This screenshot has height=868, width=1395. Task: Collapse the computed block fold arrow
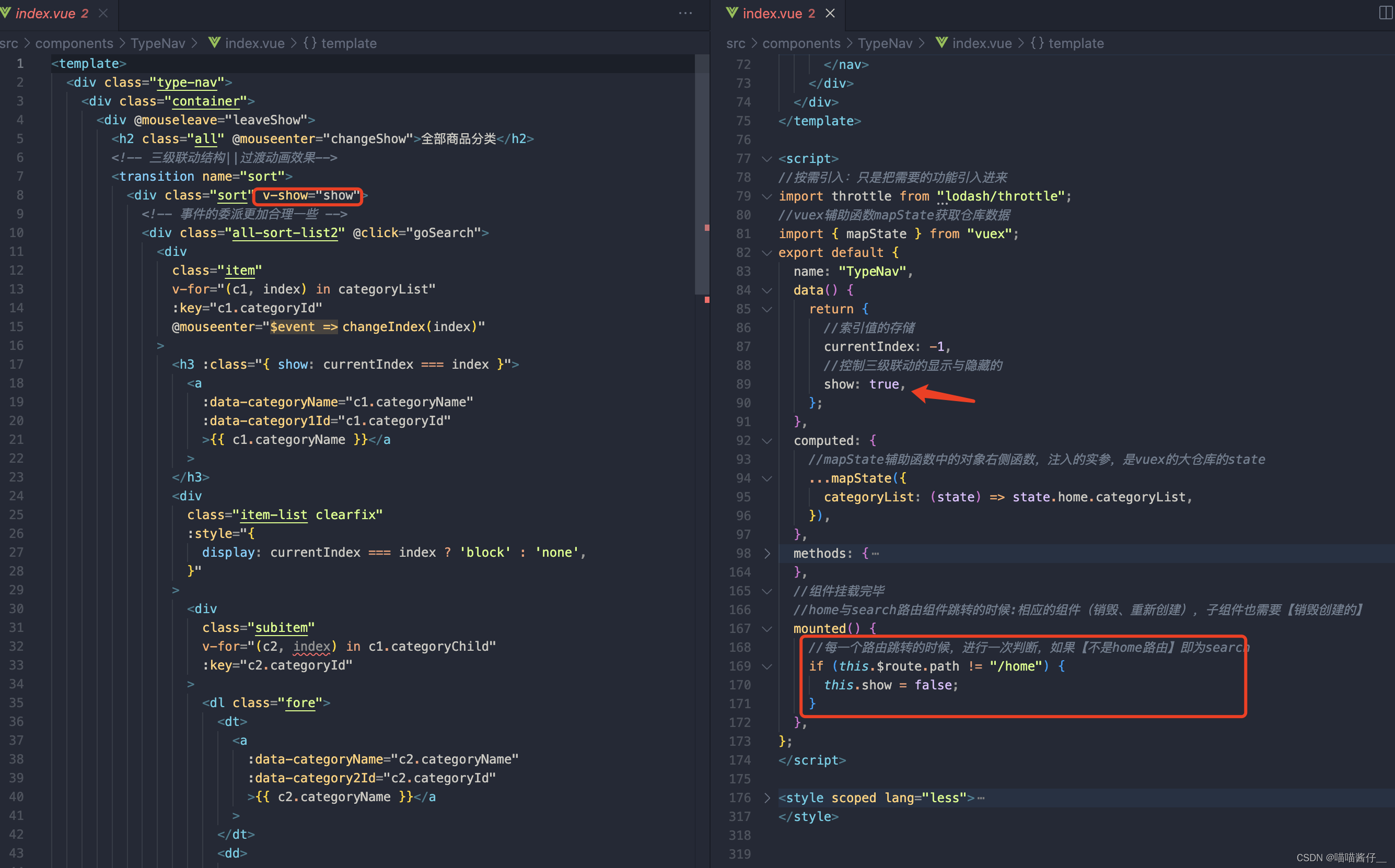766,441
